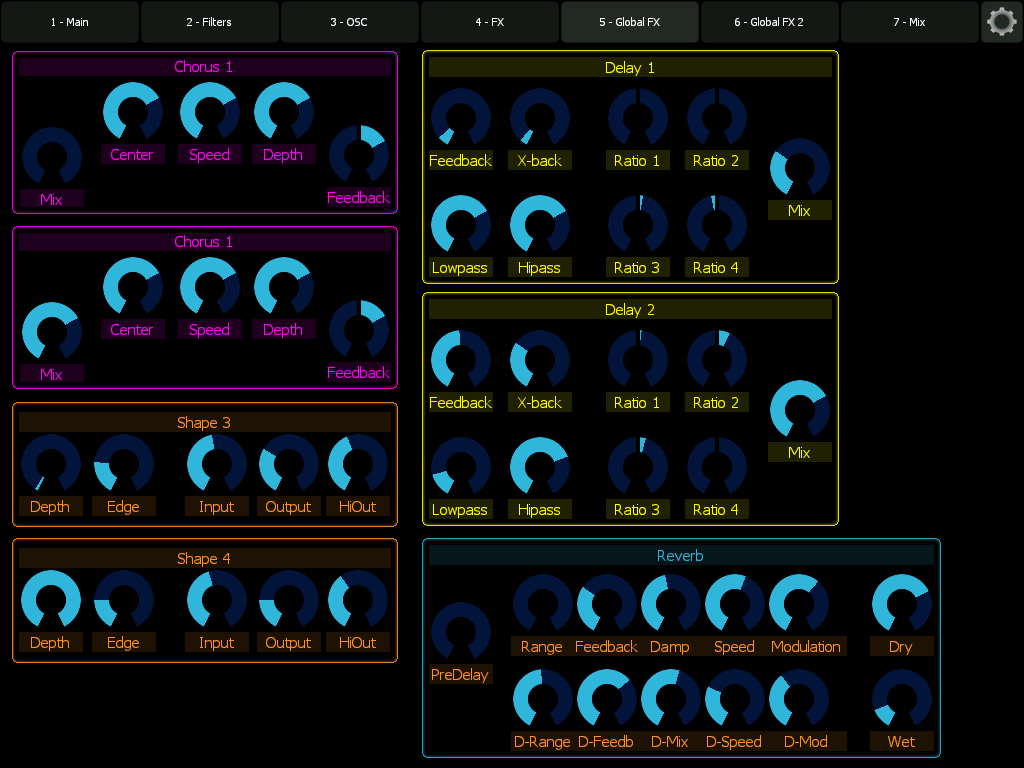The width and height of the screenshot is (1024, 768).
Task: Click the Depth knob in the second Chorus 1 panel
Action: coord(283,287)
